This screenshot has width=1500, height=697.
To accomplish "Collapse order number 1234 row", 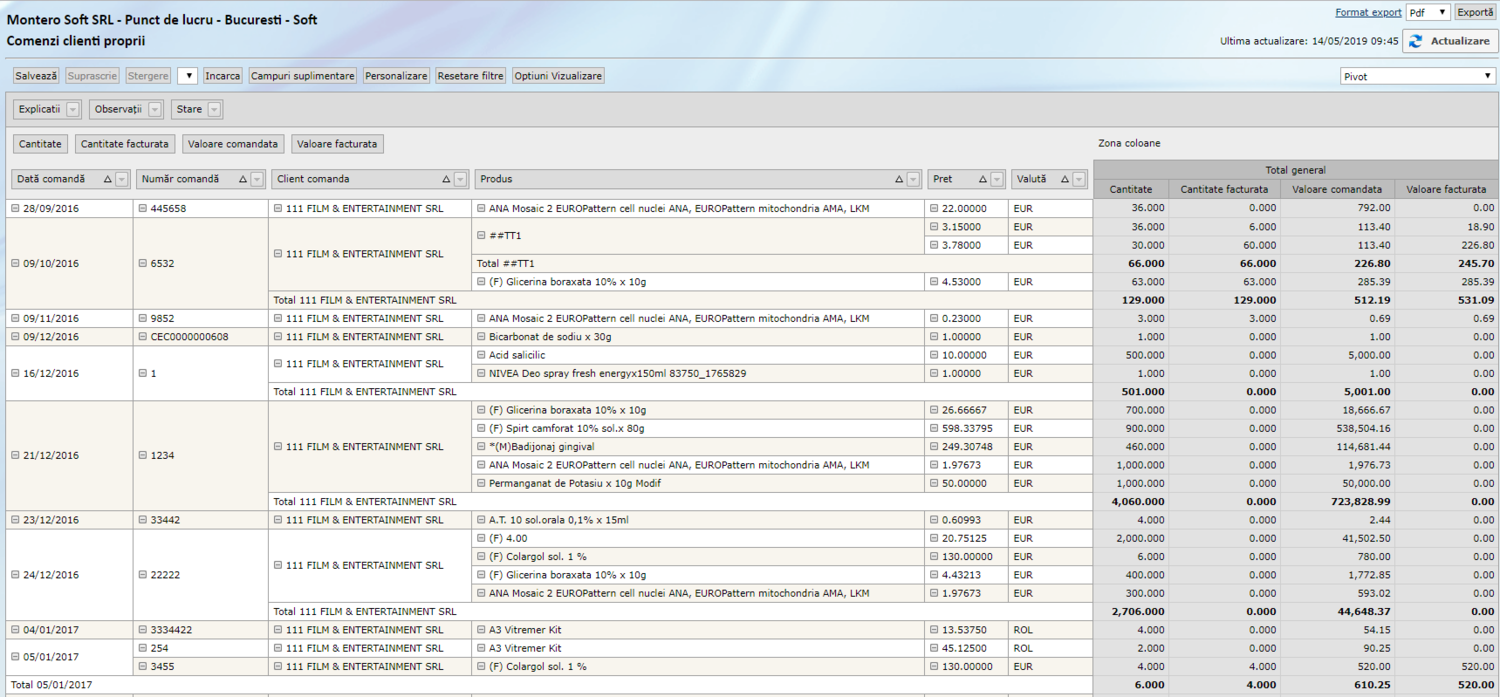I will point(143,456).
